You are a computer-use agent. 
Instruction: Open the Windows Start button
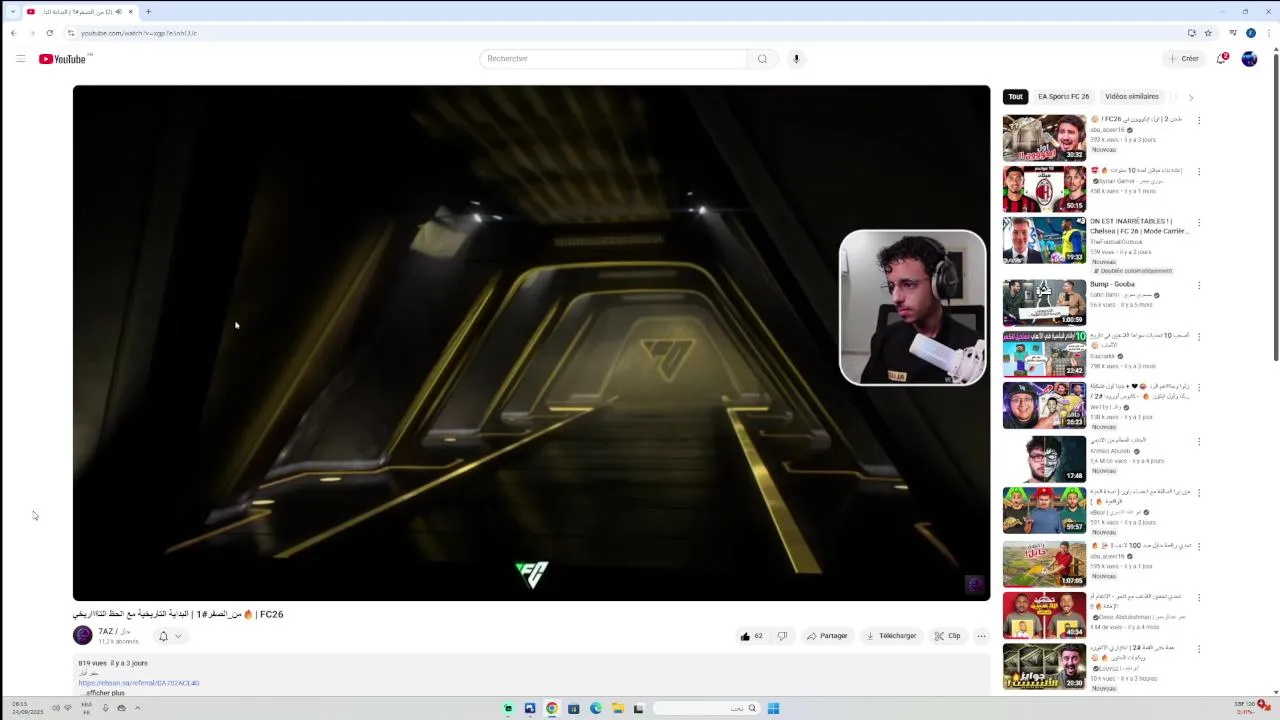(x=773, y=709)
